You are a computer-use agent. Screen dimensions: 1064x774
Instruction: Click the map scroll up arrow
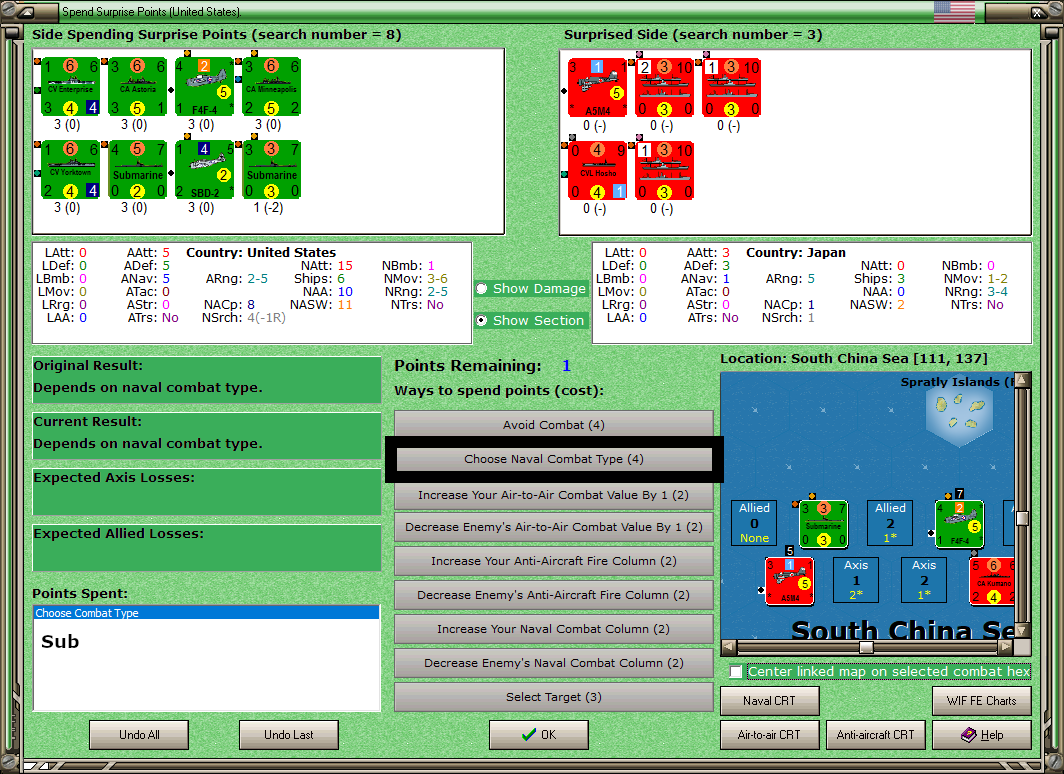(x=1022, y=380)
